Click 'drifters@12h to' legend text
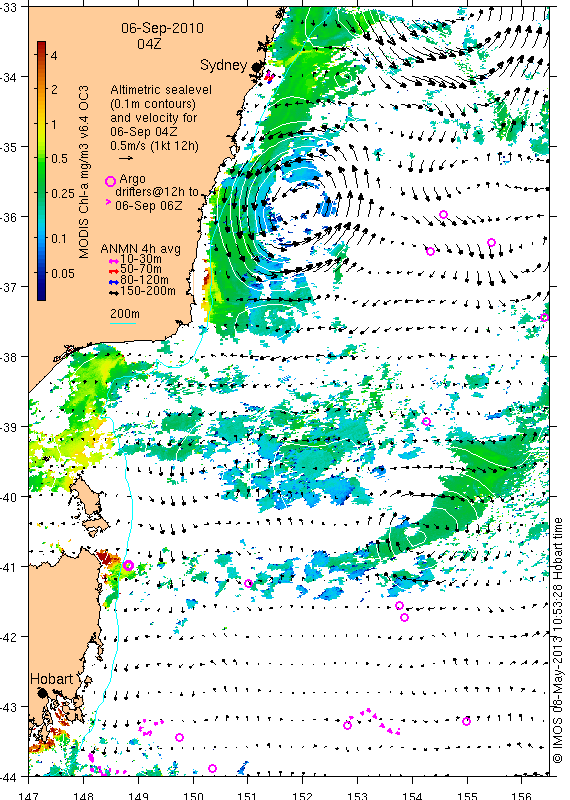This screenshot has height=800, width=570. pyautogui.click(x=157, y=192)
